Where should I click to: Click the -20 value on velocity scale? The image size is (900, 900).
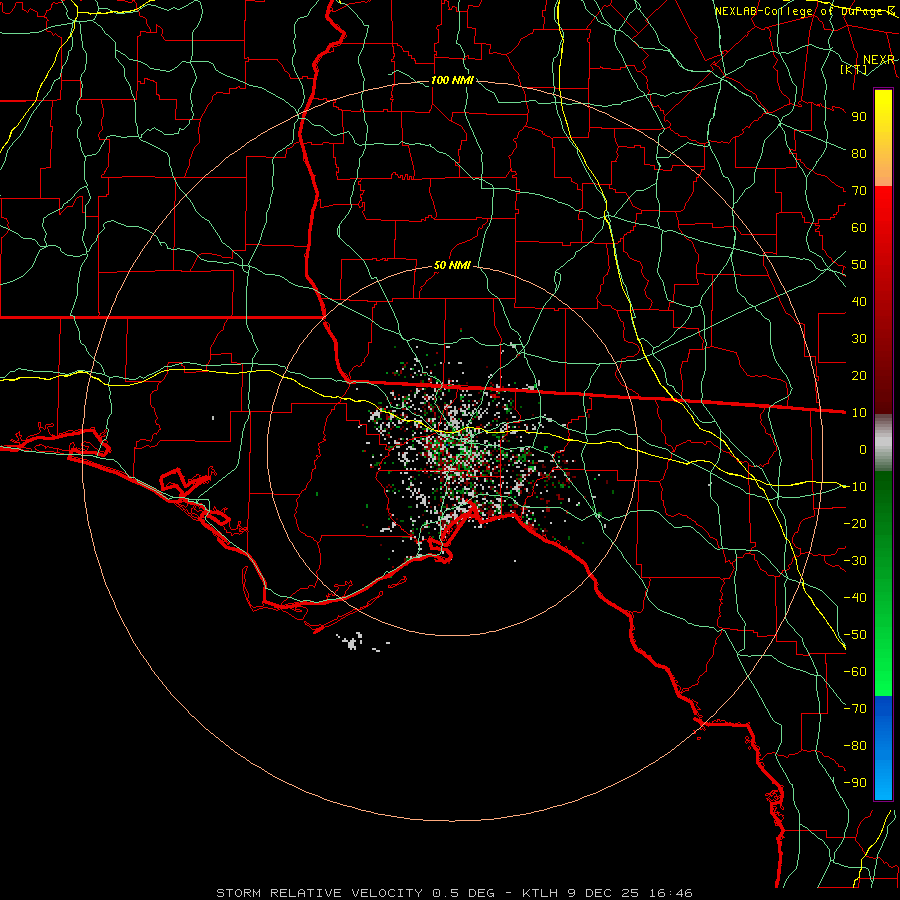855,524
